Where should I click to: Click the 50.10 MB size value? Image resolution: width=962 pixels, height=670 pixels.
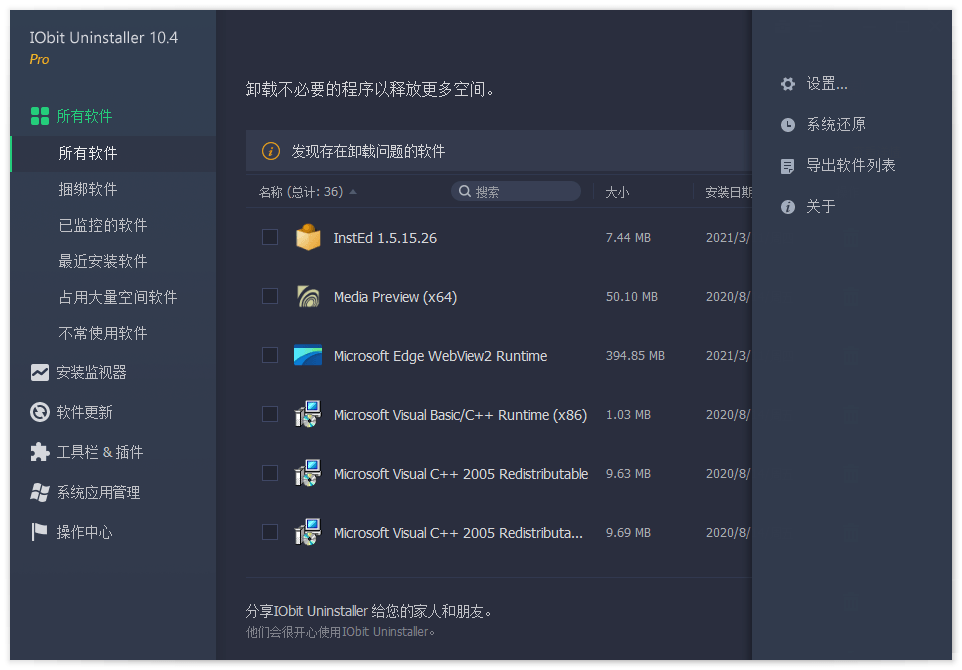(631, 297)
